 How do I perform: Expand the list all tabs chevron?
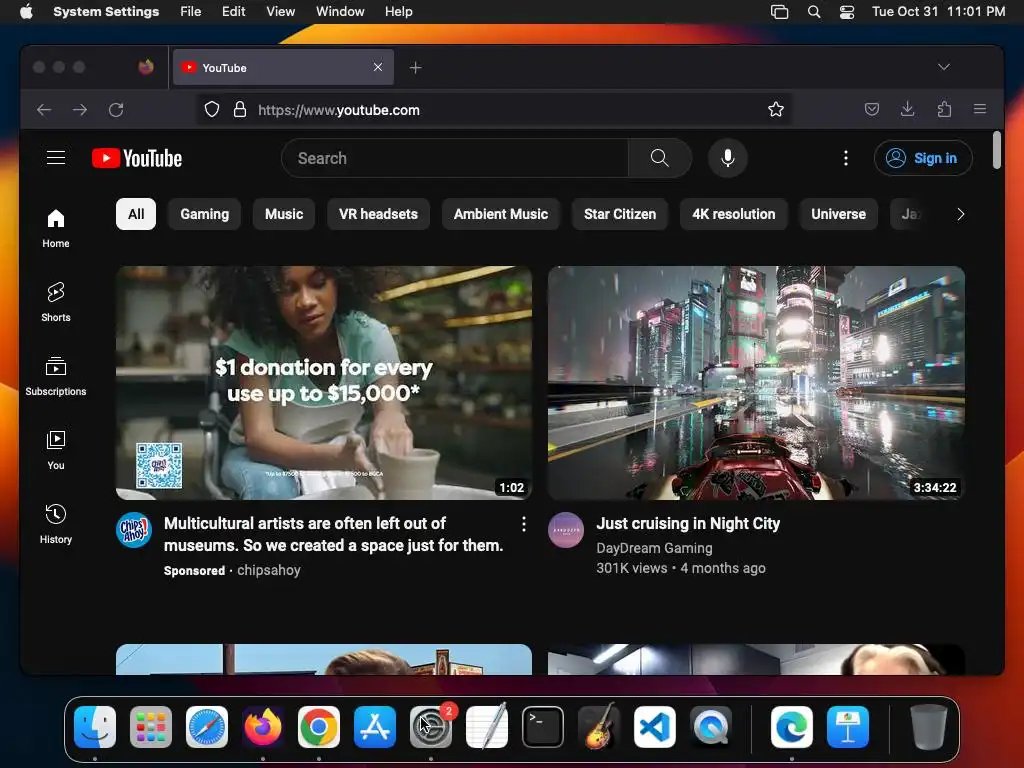coord(944,67)
